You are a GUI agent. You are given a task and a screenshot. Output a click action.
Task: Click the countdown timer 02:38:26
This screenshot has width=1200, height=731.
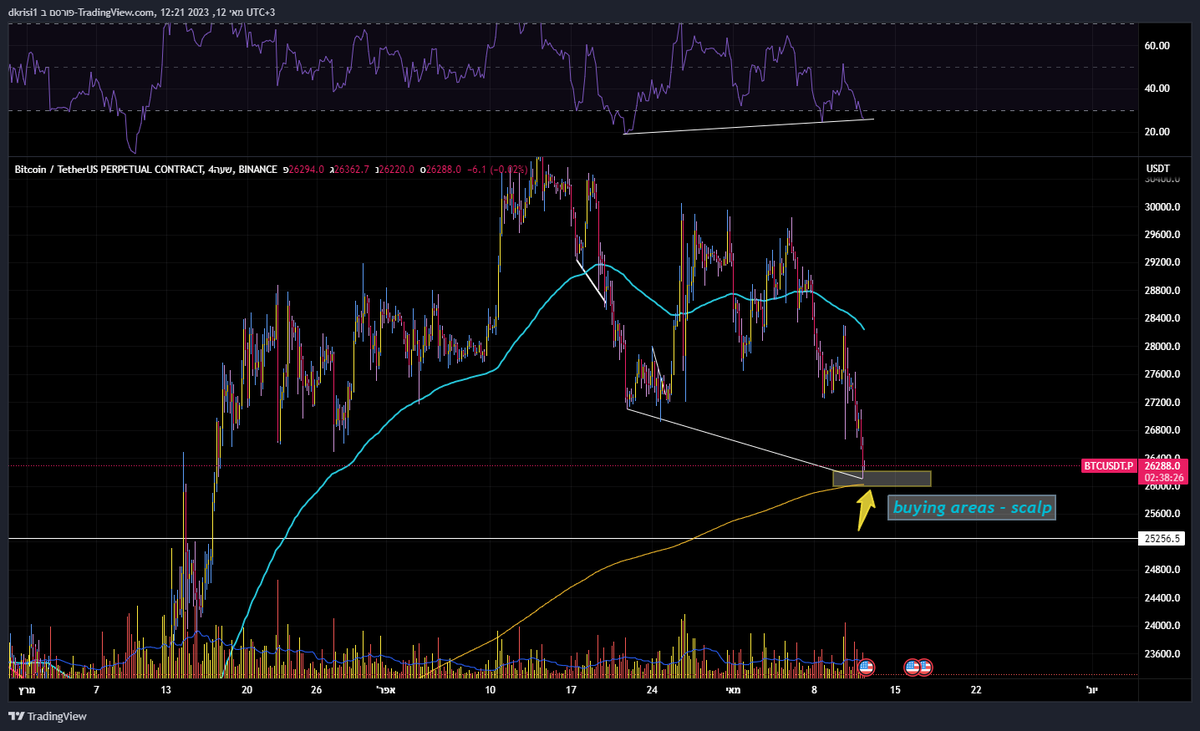[1163, 477]
